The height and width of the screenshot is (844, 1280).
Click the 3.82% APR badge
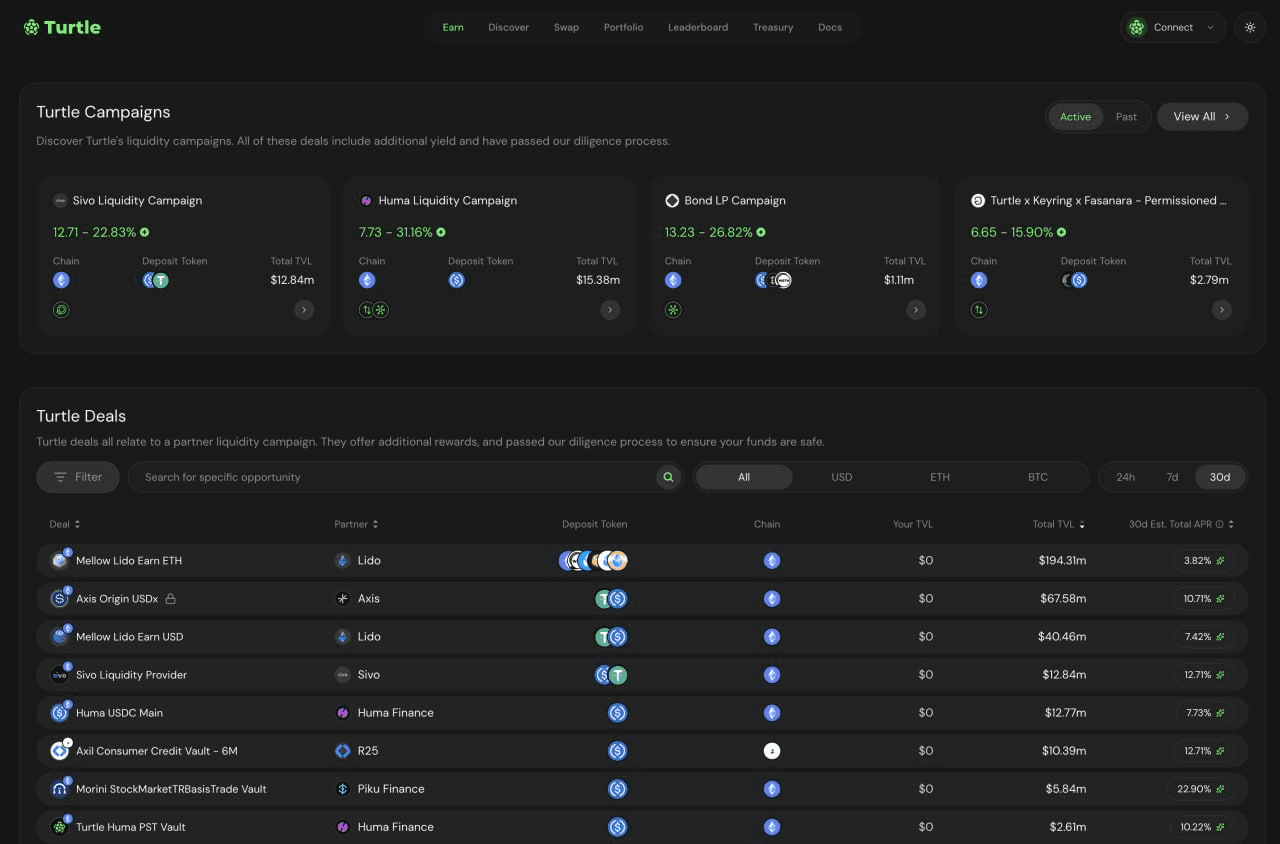(1204, 561)
